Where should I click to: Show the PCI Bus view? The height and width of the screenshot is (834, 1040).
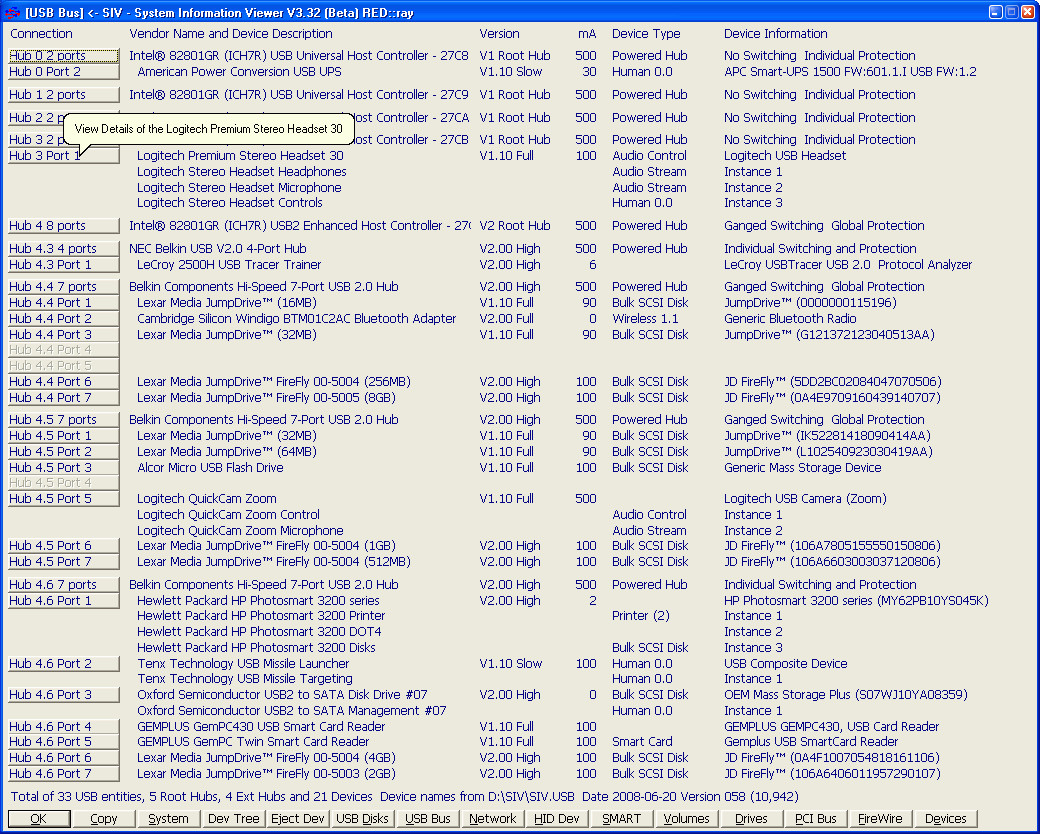(816, 819)
